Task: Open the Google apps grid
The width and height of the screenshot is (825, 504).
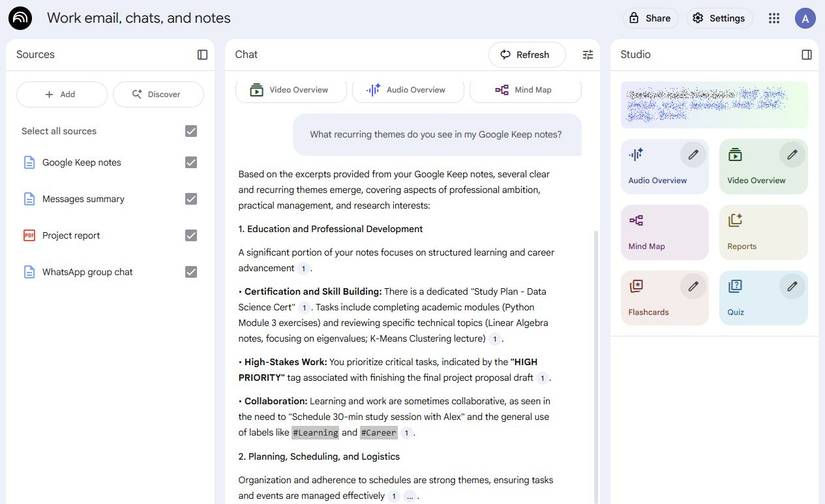Action: pos(774,18)
